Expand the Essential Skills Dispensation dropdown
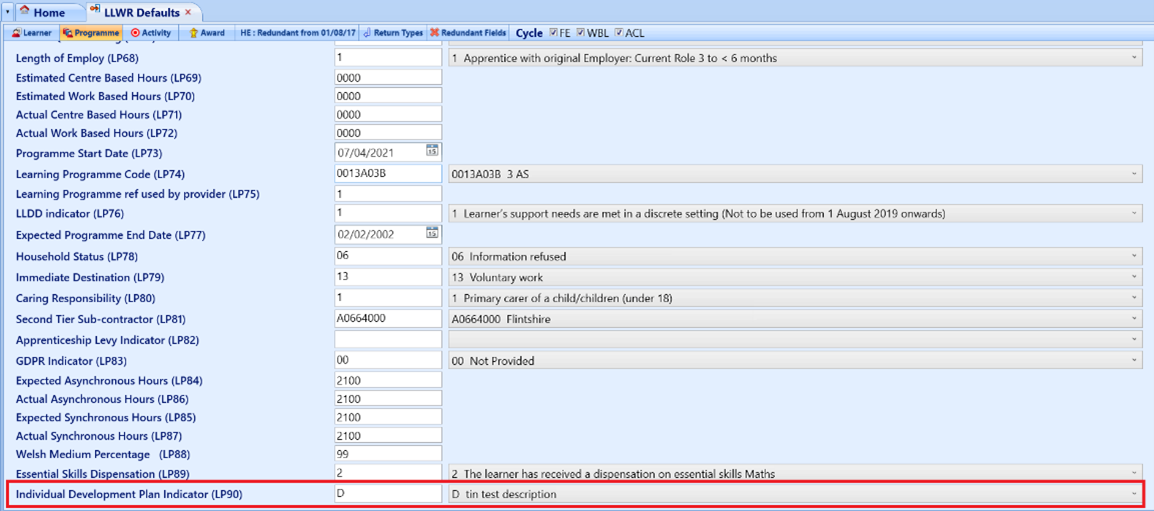The width and height of the screenshot is (1154, 511). (x=1134, y=472)
